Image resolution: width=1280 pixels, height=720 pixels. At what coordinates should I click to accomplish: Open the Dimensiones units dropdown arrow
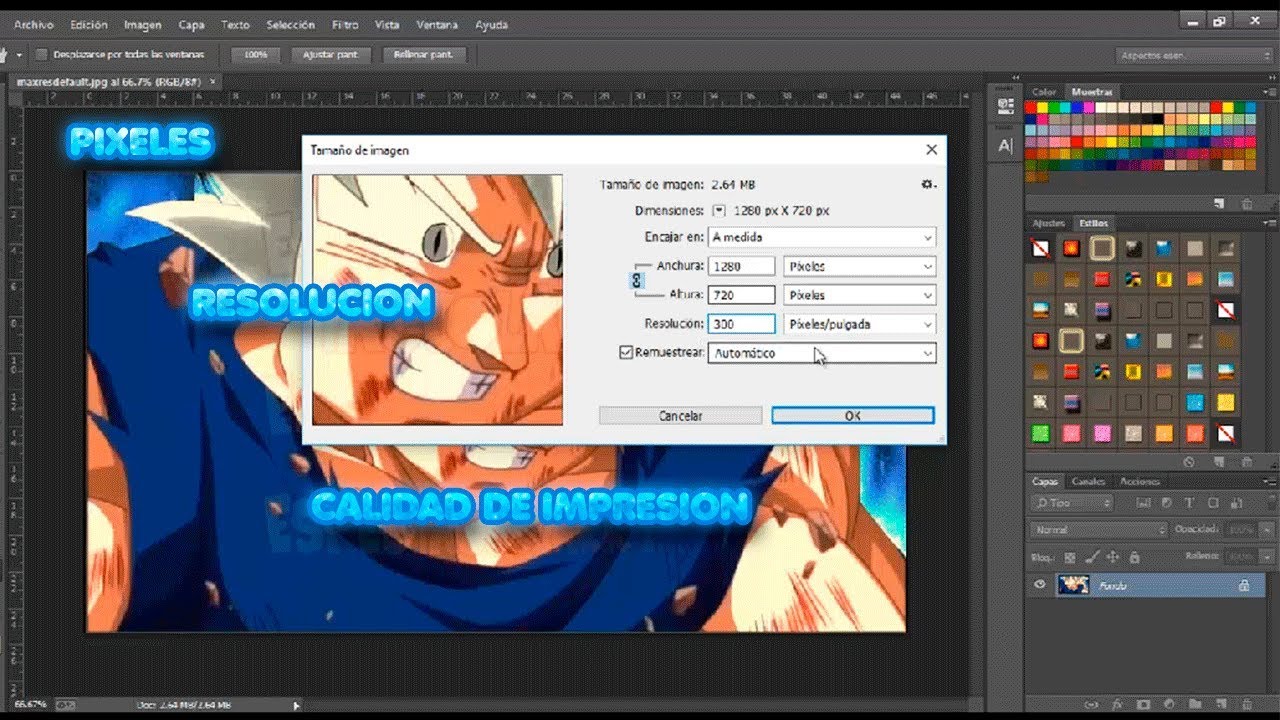click(719, 211)
